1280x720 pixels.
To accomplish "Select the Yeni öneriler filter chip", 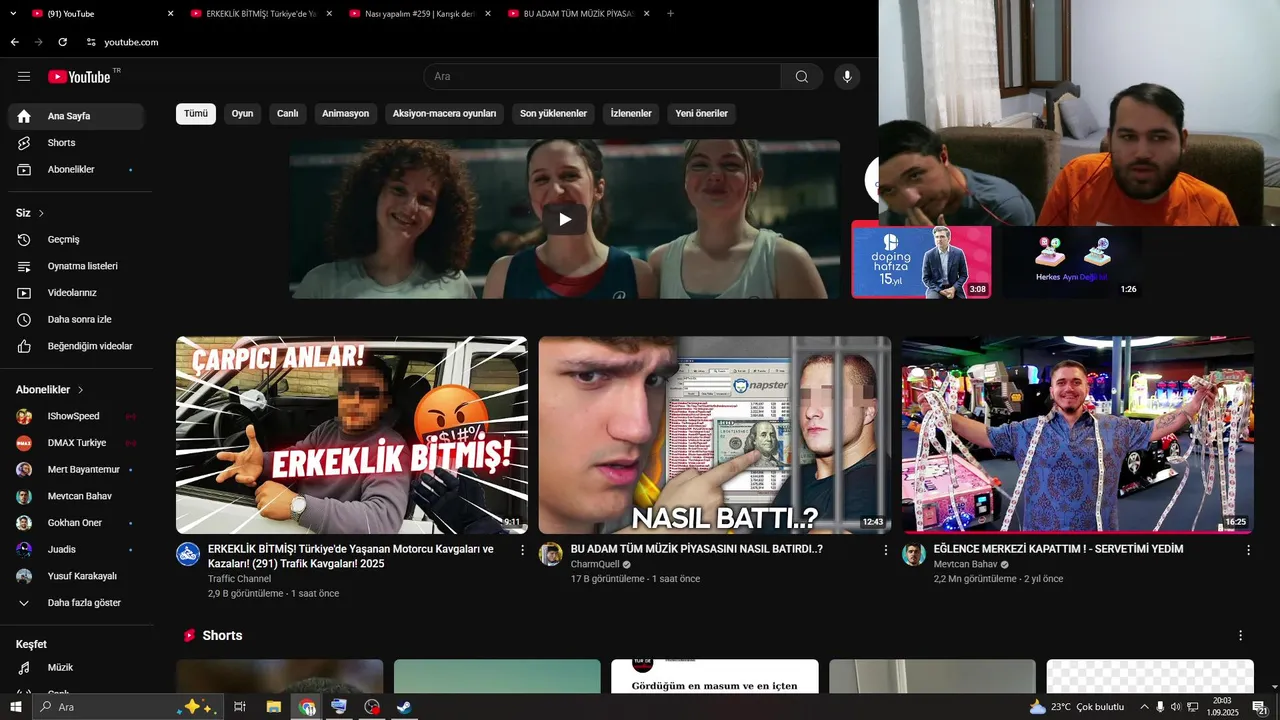I will (702, 114).
